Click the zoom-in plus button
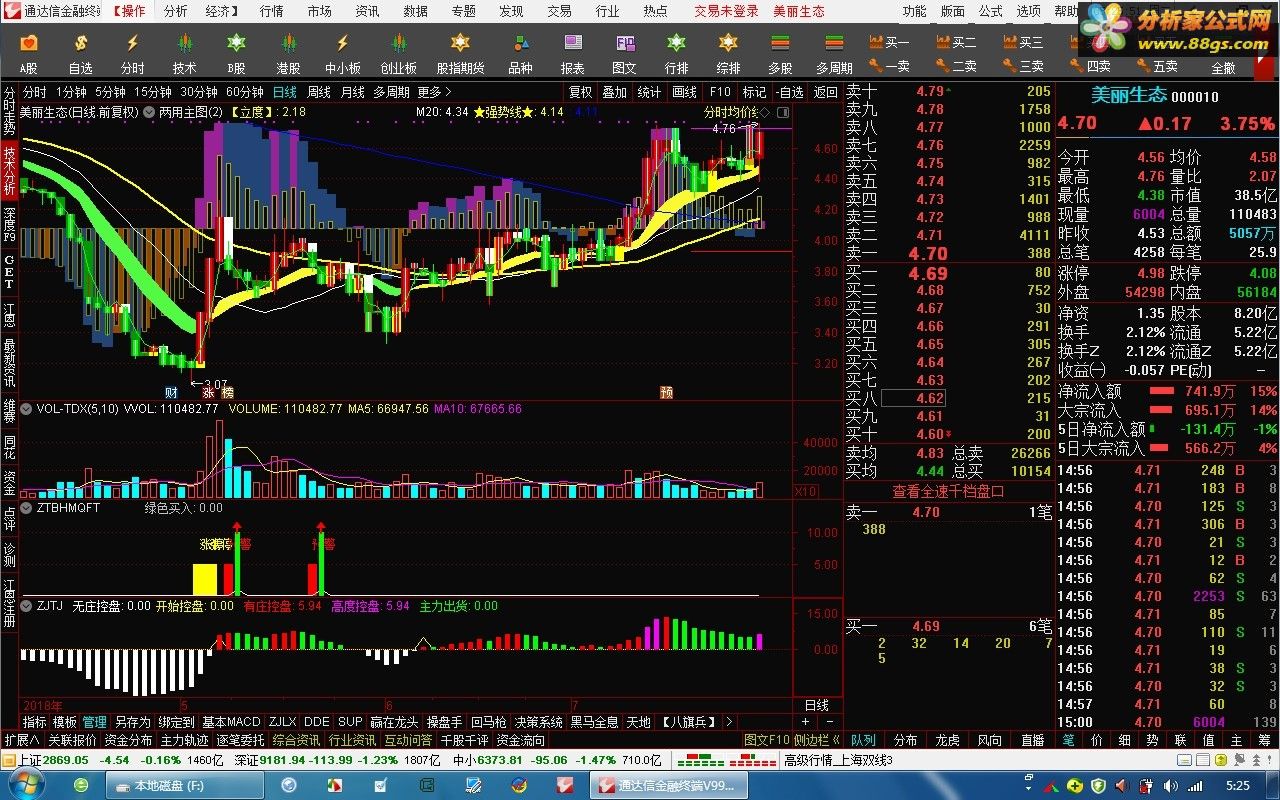 [806, 721]
